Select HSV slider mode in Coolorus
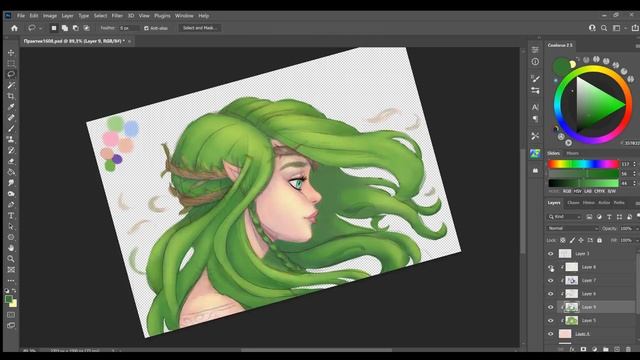This screenshot has height=360, width=640. (578, 191)
